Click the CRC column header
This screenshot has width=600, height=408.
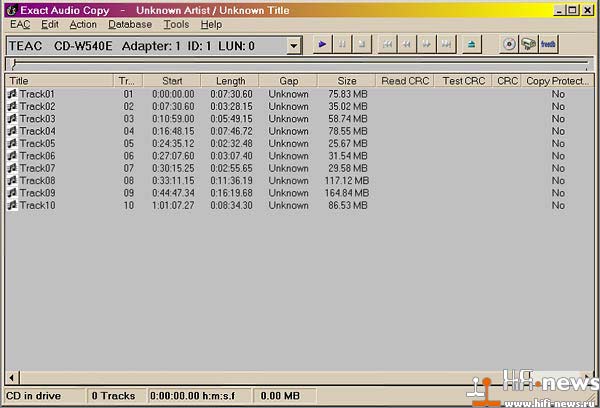[x=507, y=81]
